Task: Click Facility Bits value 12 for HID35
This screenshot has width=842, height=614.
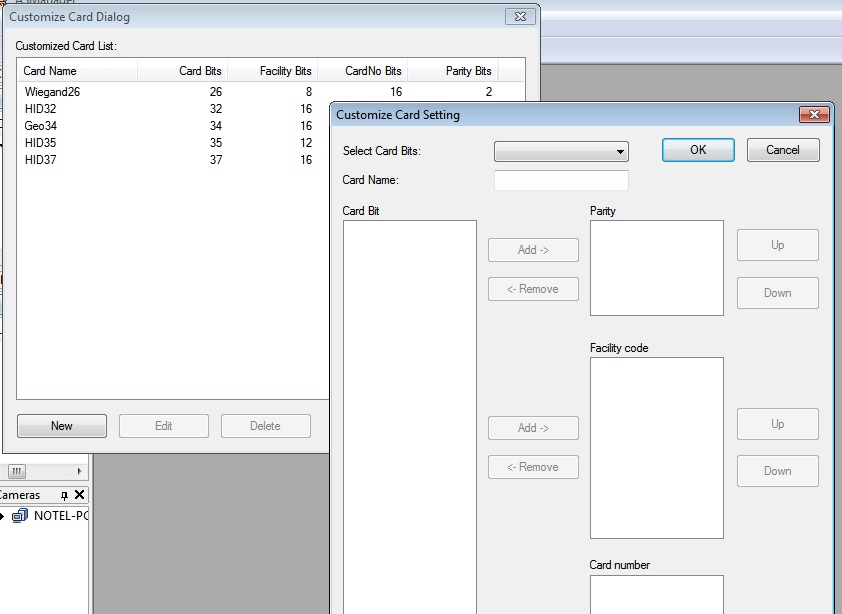Action: [306, 143]
